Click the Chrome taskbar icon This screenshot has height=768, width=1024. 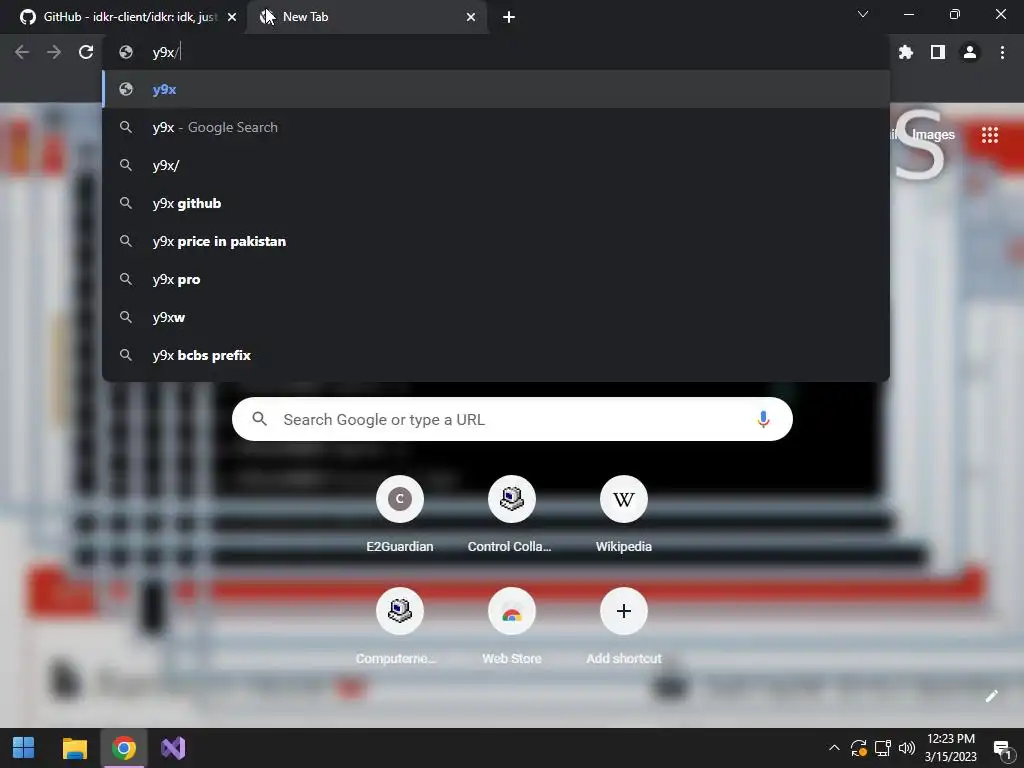point(123,748)
